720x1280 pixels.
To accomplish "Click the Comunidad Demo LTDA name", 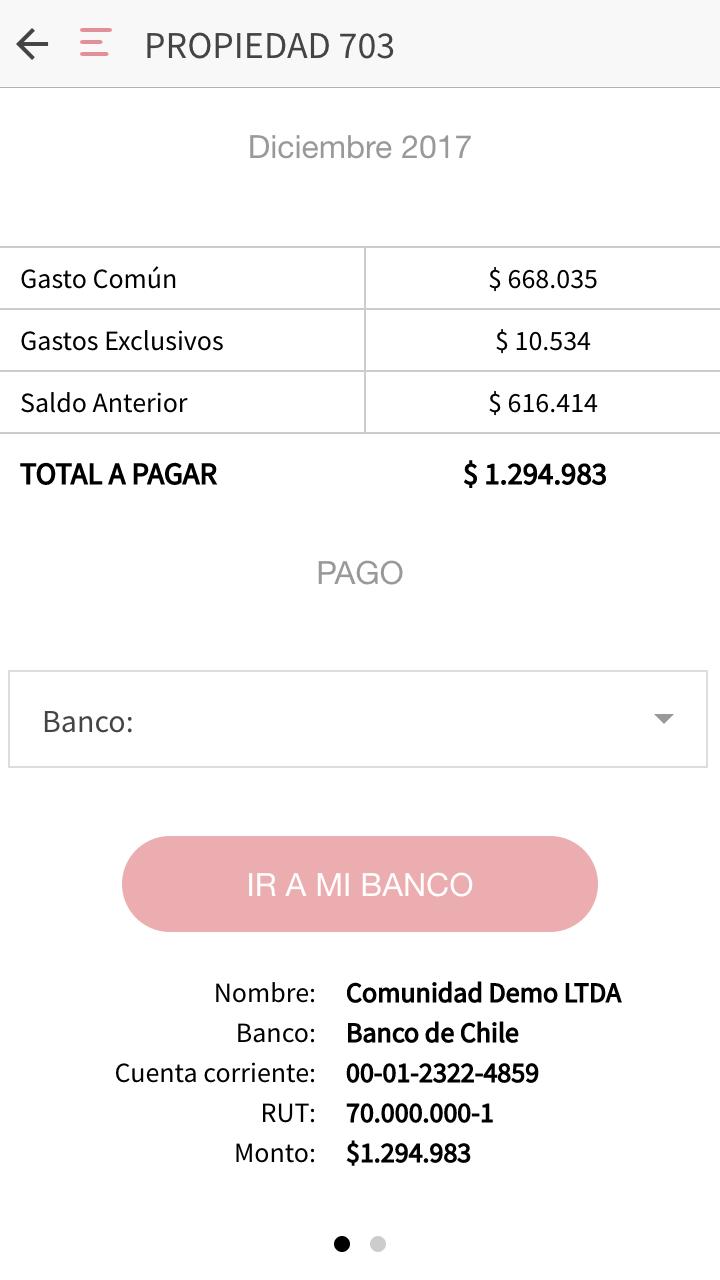I will point(483,993).
